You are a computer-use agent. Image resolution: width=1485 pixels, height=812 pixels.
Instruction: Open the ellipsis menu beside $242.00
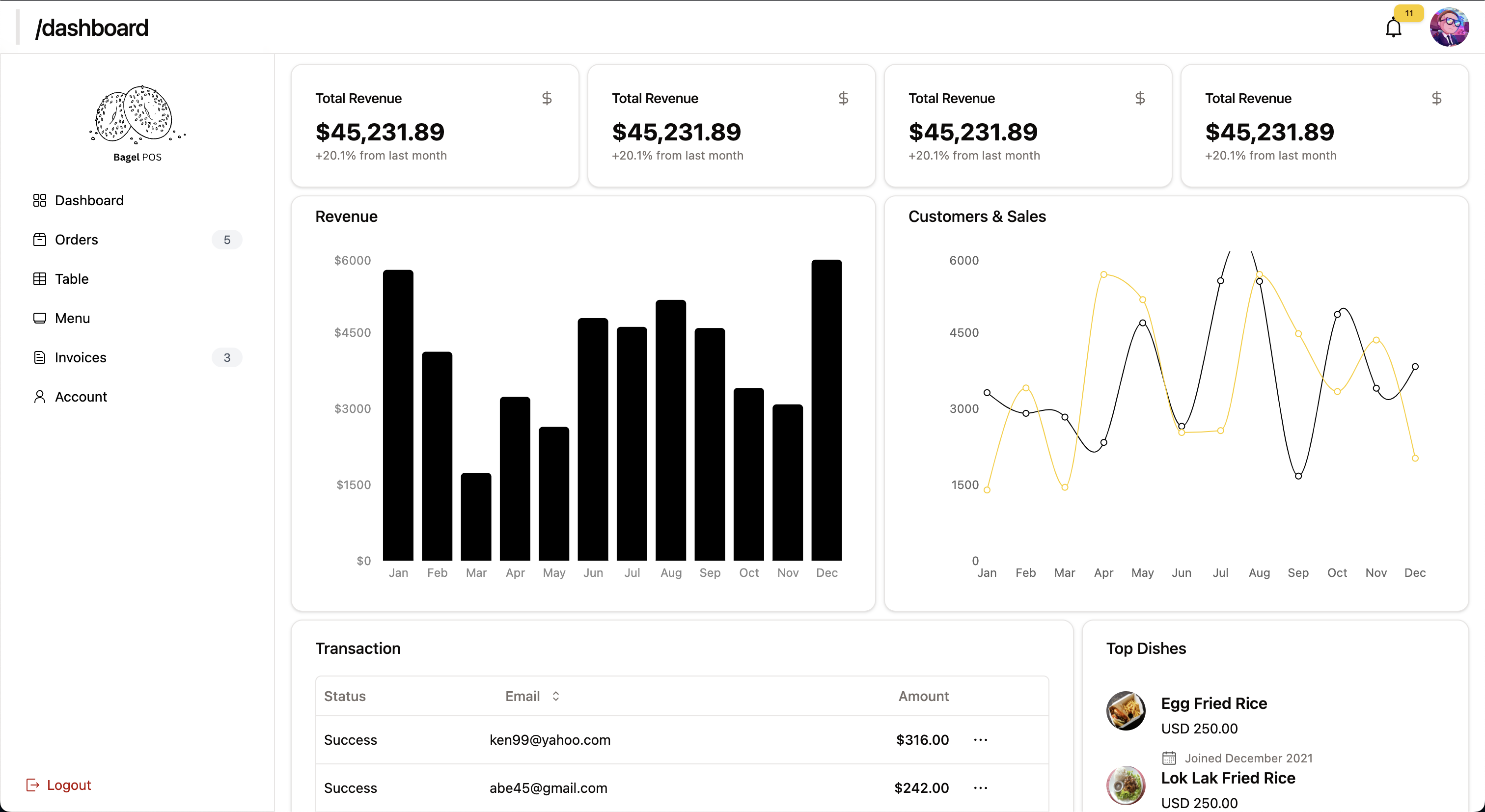[x=981, y=788]
